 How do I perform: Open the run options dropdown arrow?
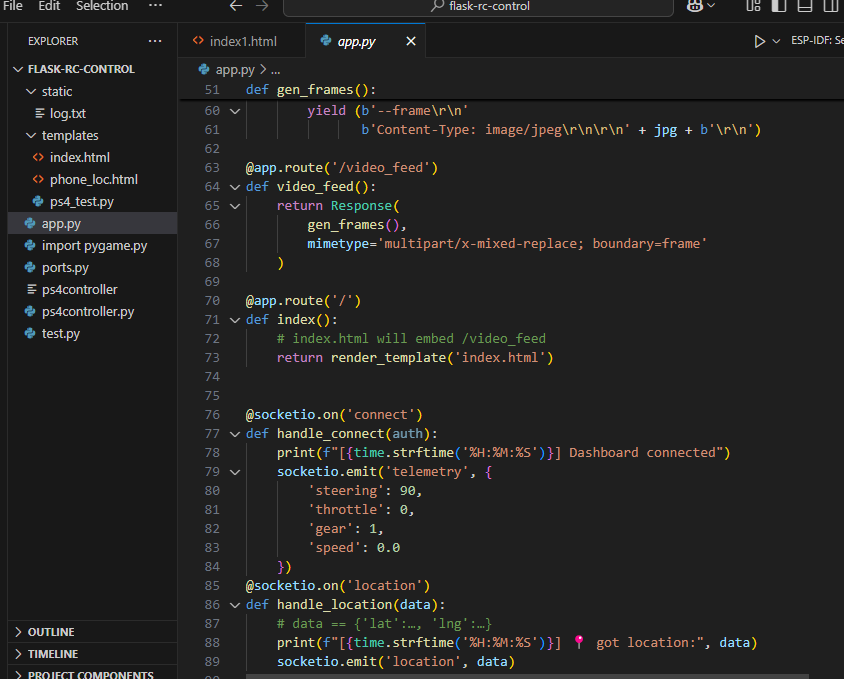click(776, 41)
